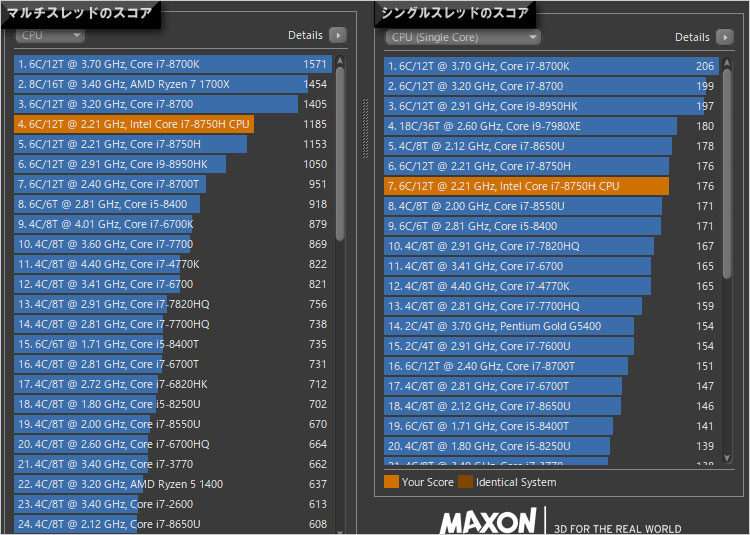750x535 pixels.
Task: Select single-thread row Core i7-8700K score 206
Action: tap(551, 66)
